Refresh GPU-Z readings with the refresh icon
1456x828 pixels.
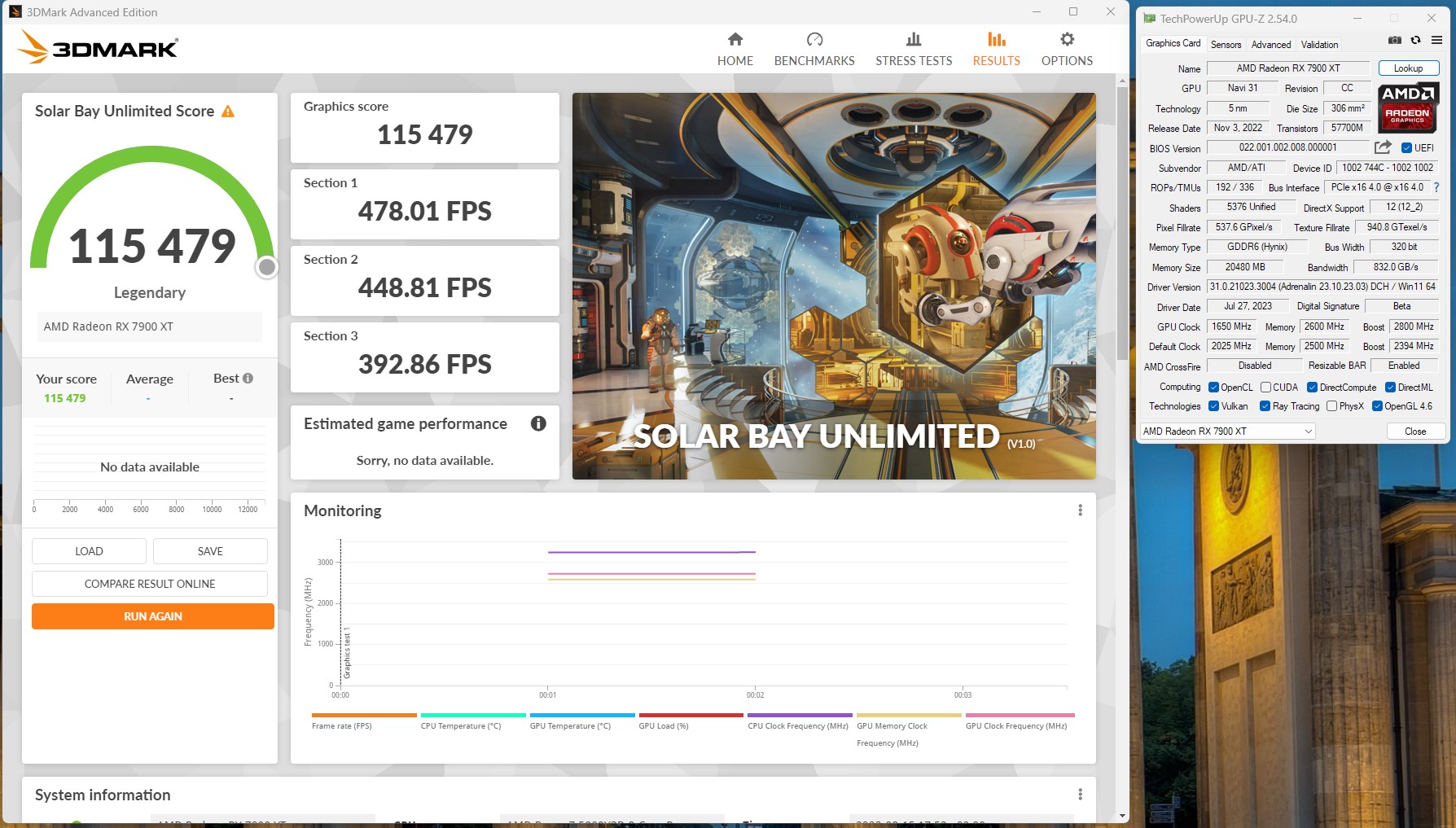click(1416, 39)
